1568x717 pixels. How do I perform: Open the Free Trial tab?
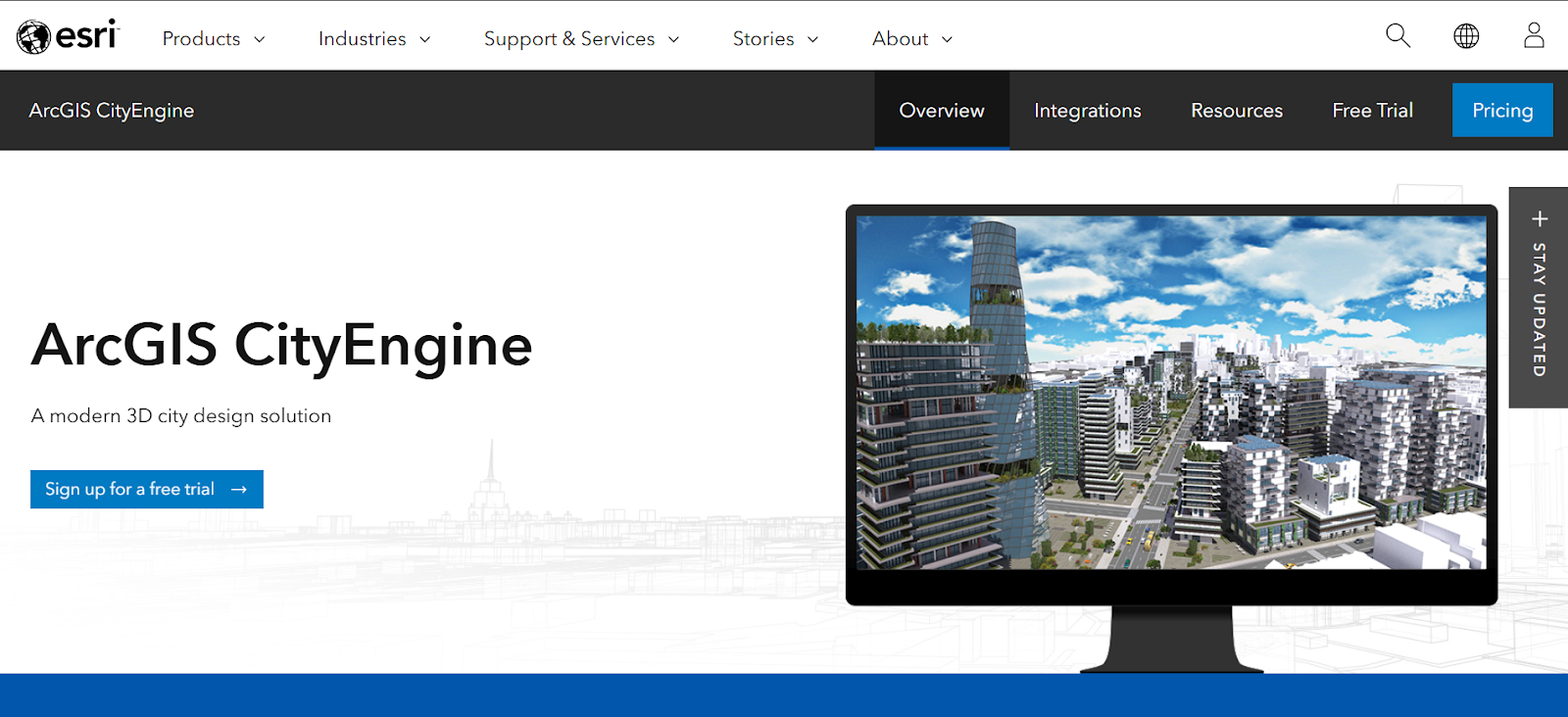1372,111
